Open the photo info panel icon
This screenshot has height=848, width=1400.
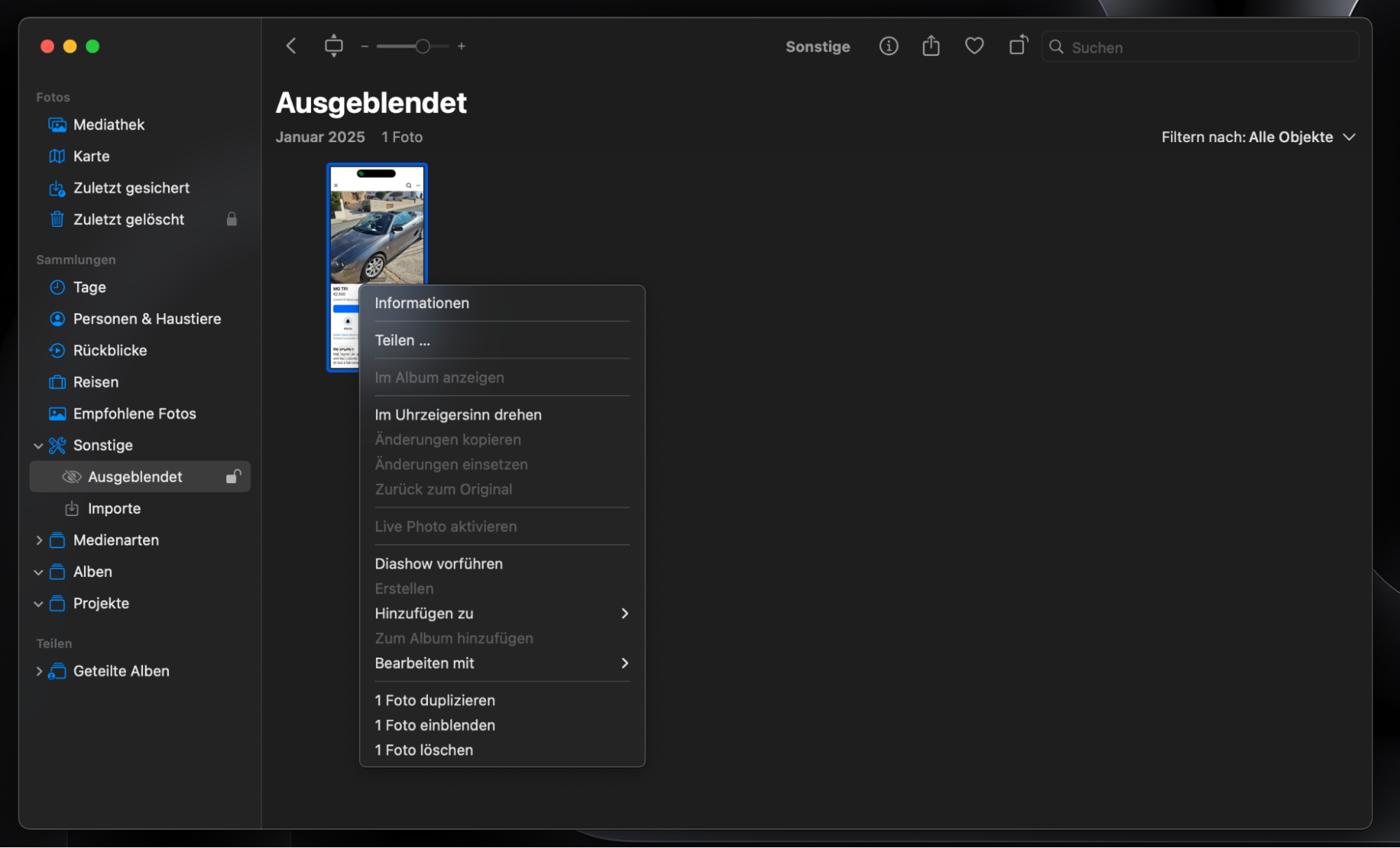(x=888, y=46)
